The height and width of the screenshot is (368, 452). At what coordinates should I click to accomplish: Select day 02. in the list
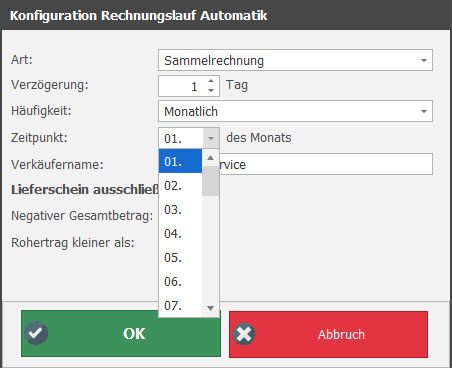180,185
